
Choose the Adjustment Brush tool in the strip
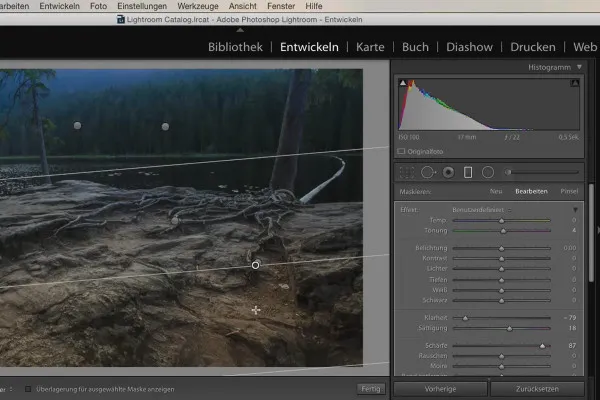pos(542,172)
